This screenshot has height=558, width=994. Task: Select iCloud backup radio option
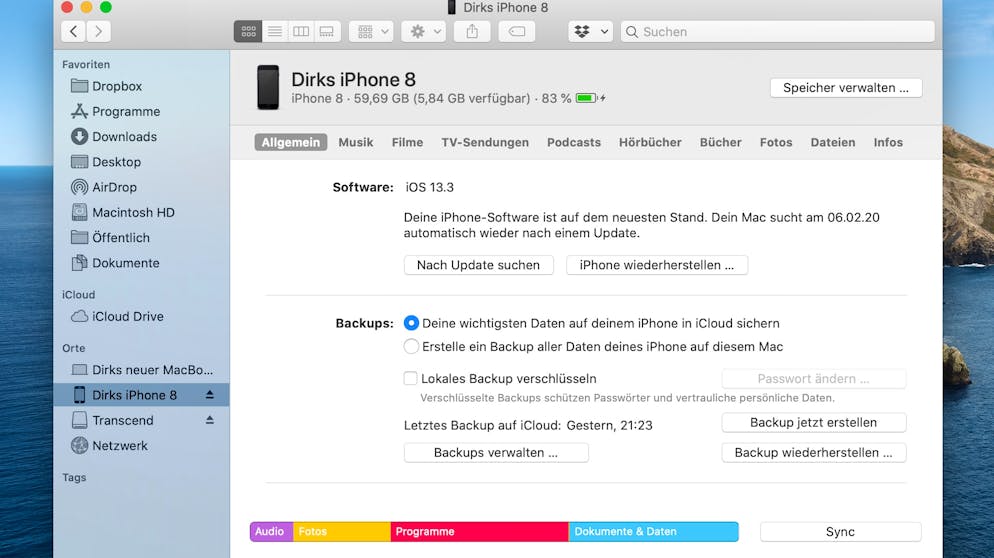(x=411, y=323)
